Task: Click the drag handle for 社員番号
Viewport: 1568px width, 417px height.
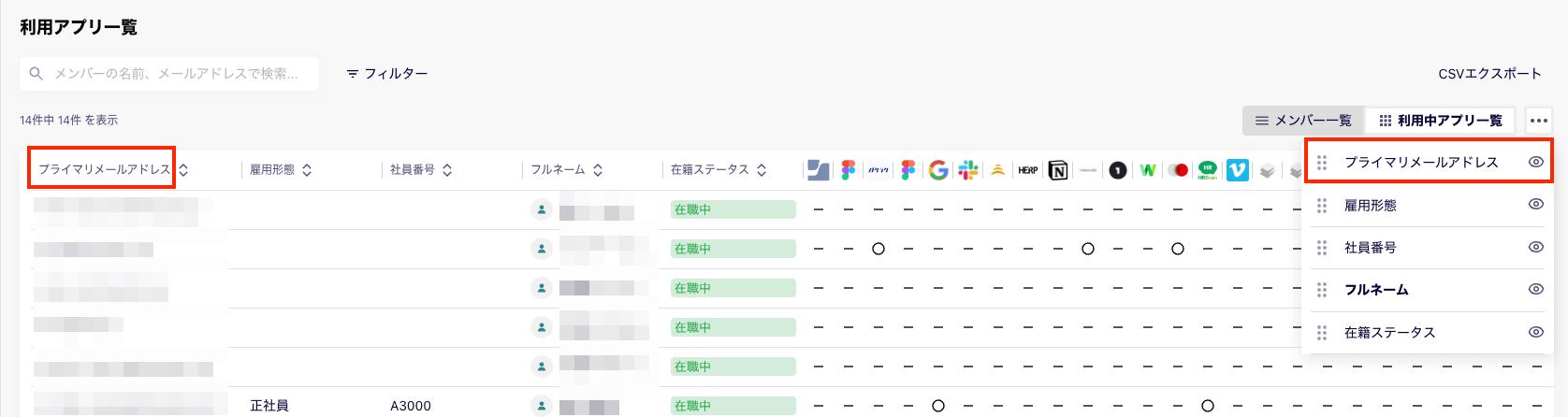Action: pyautogui.click(x=1322, y=248)
